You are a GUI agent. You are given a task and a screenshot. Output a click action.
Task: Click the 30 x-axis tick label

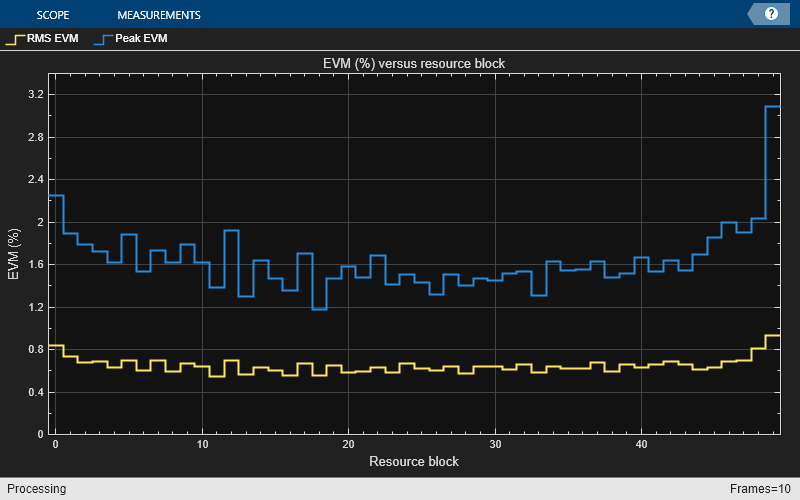[495, 444]
